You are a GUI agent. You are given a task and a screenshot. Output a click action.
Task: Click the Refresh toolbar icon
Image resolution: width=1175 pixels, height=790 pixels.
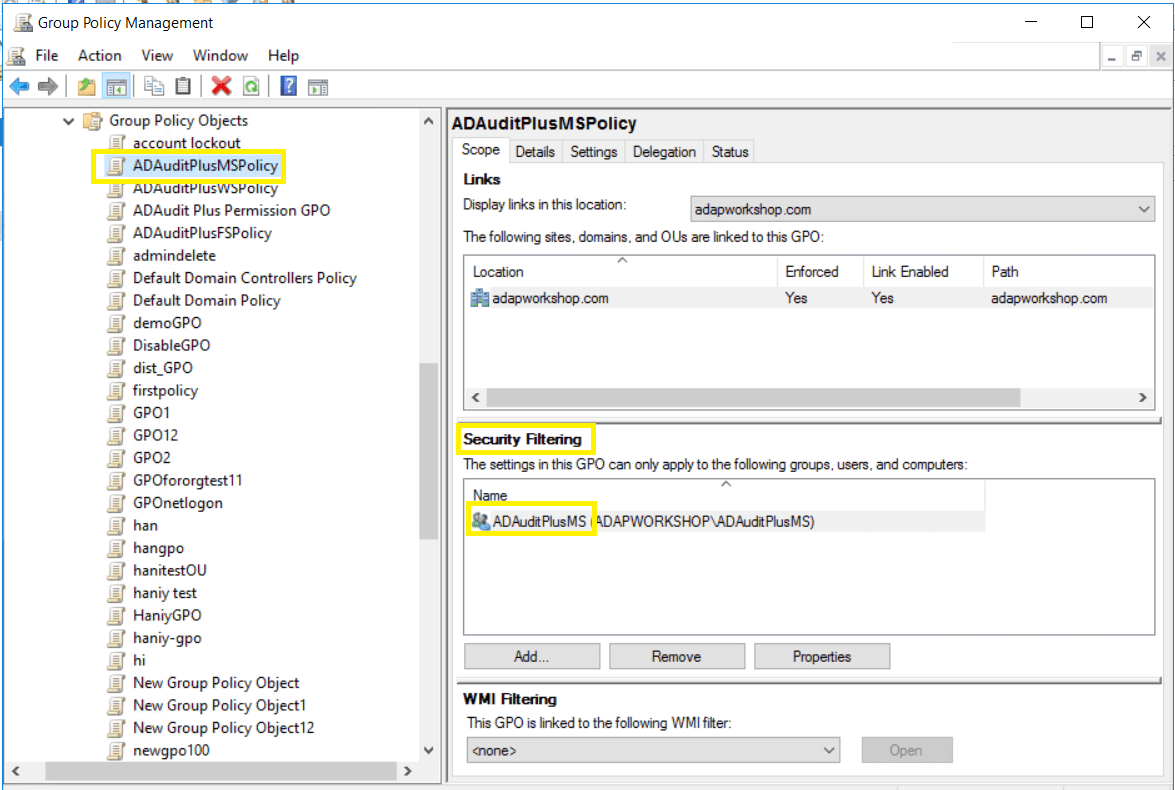251,87
